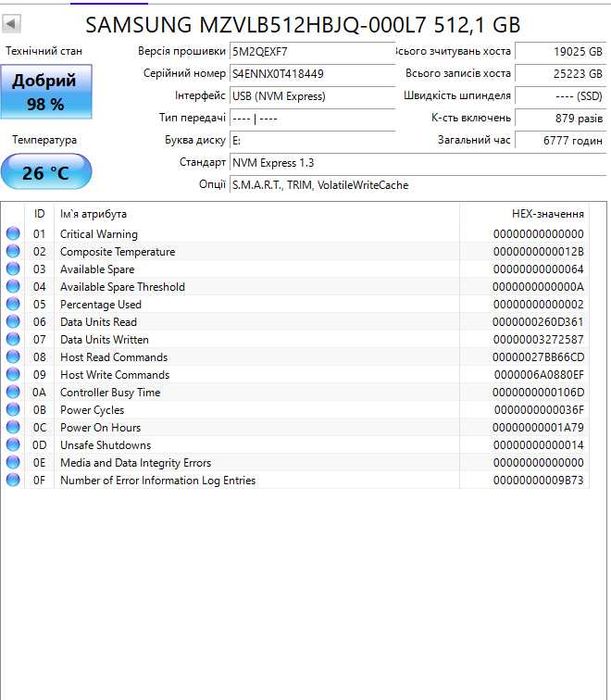Click the disk title SAMSUNG MZVLB512HBJQ-000L7

256,25
